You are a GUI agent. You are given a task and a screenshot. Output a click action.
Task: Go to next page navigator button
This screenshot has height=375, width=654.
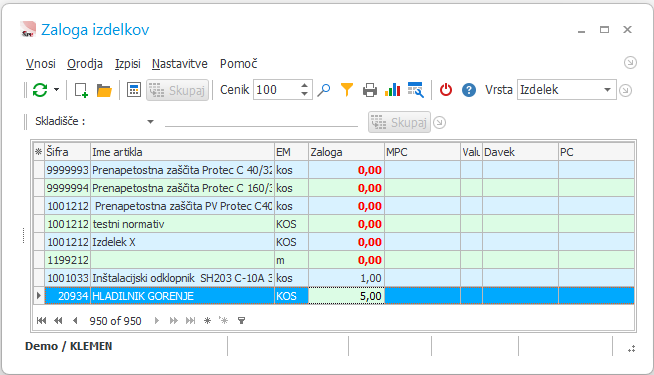point(174,320)
